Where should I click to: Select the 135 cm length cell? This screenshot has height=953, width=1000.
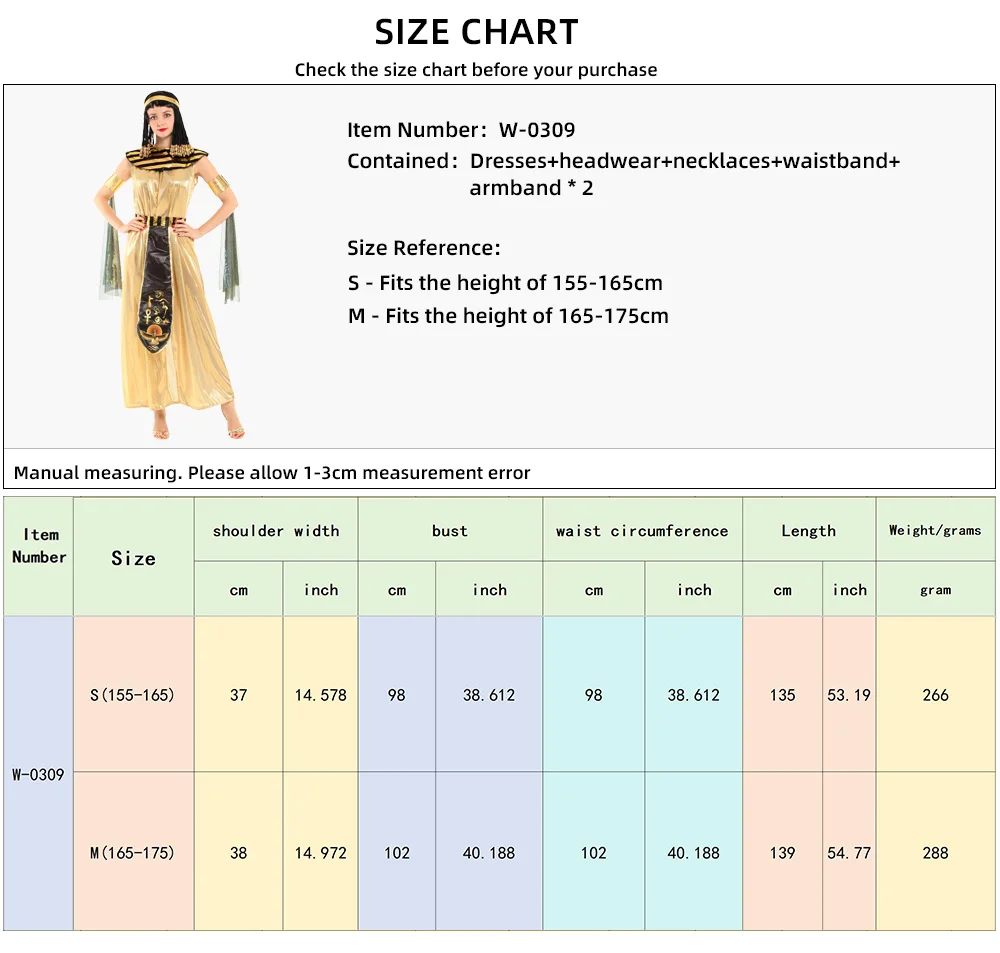pos(783,695)
